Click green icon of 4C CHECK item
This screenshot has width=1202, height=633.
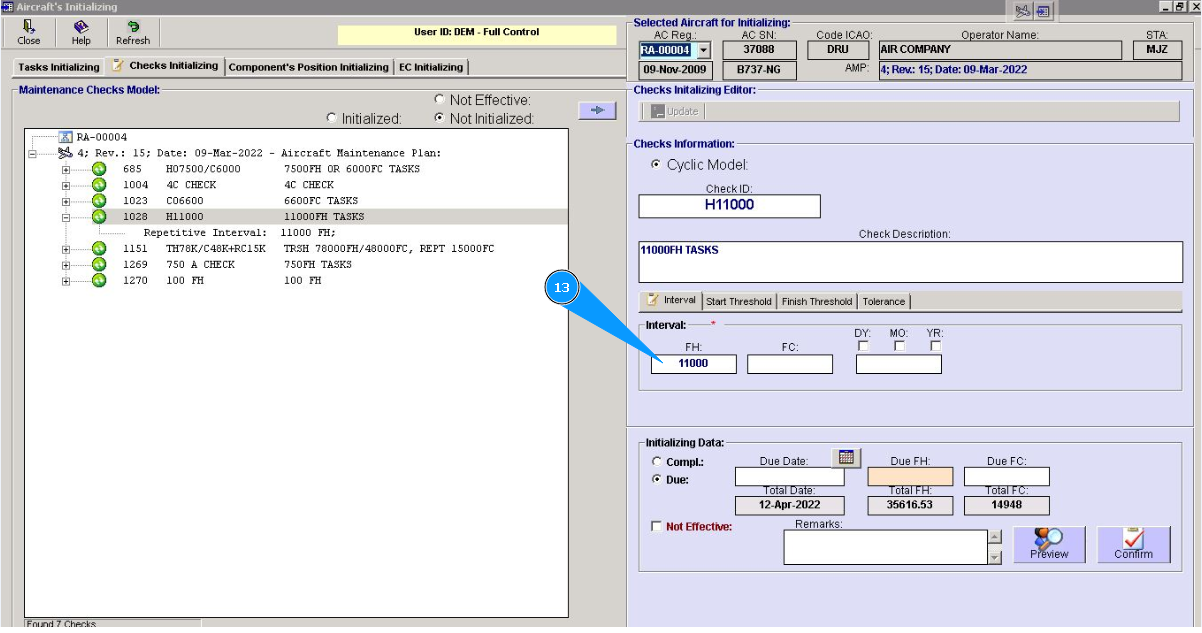(99, 185)
